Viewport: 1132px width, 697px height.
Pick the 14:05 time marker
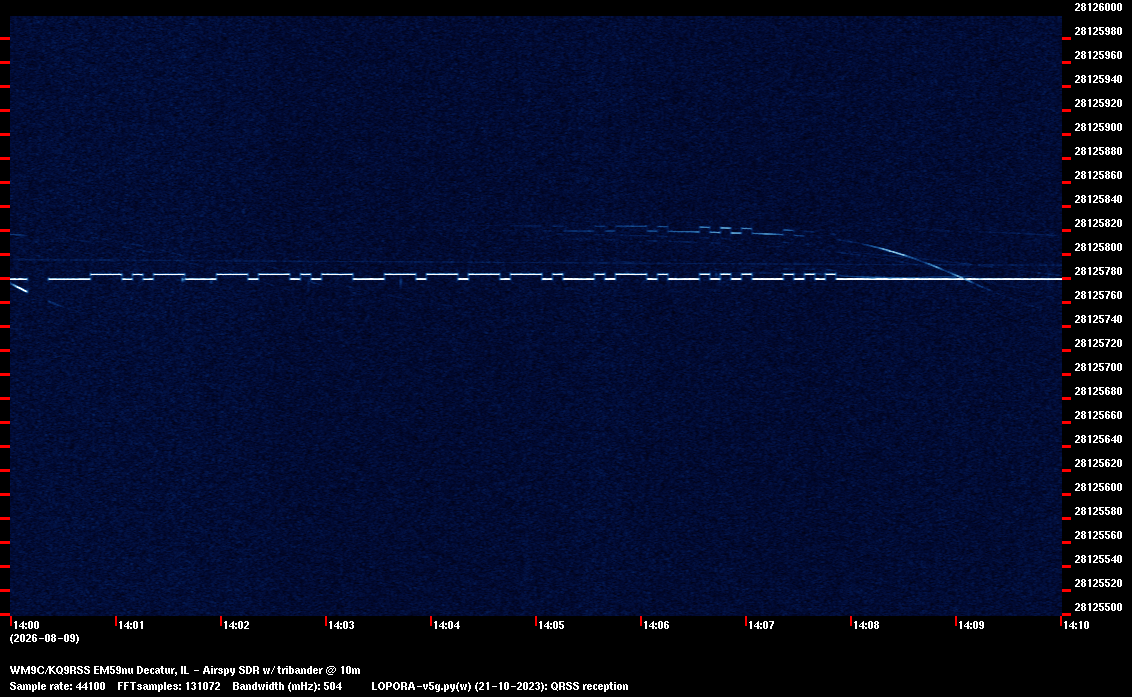tap(551, 625)
